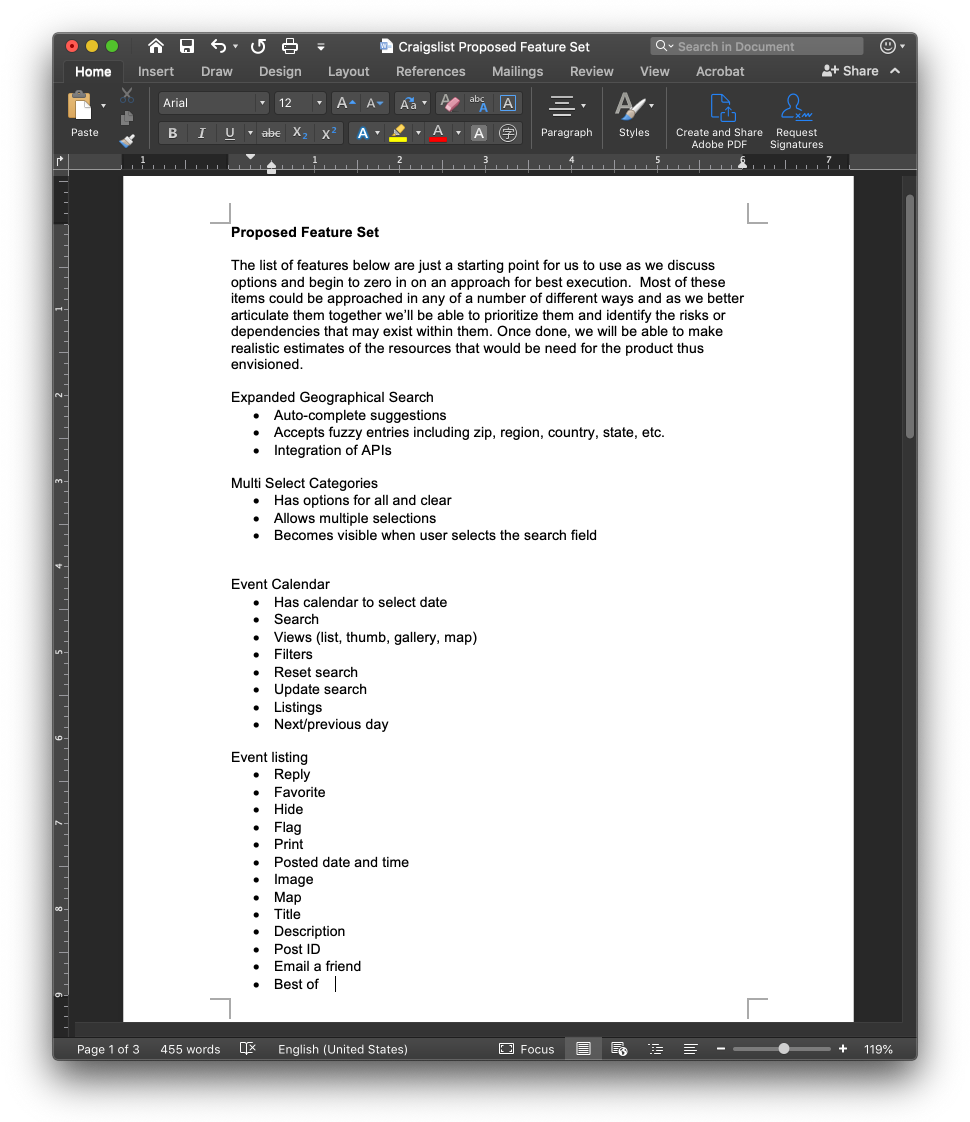Apply red font color

pyautogui.click(x=438, y=133)
